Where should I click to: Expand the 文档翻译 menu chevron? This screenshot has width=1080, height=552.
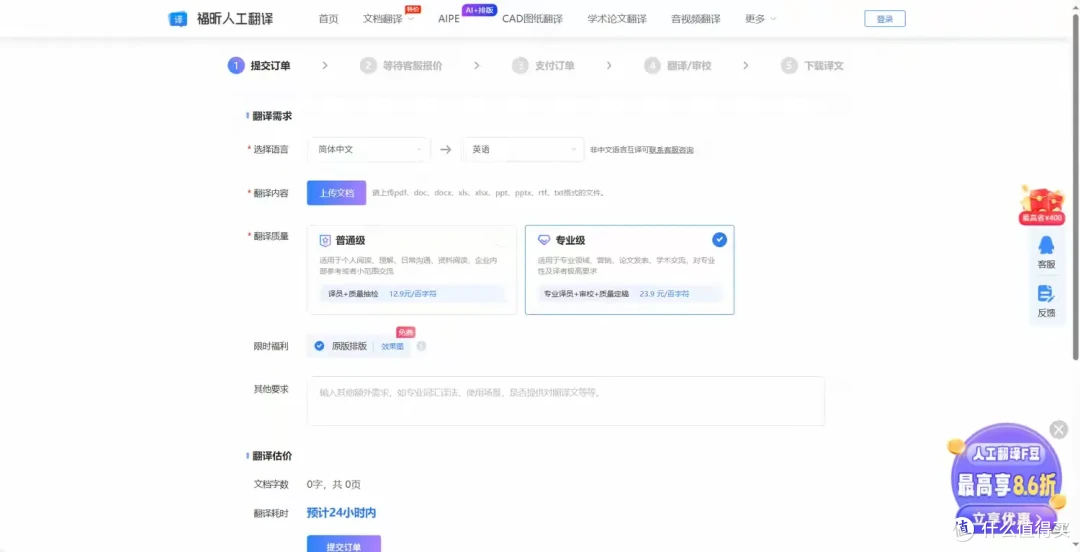411,19
